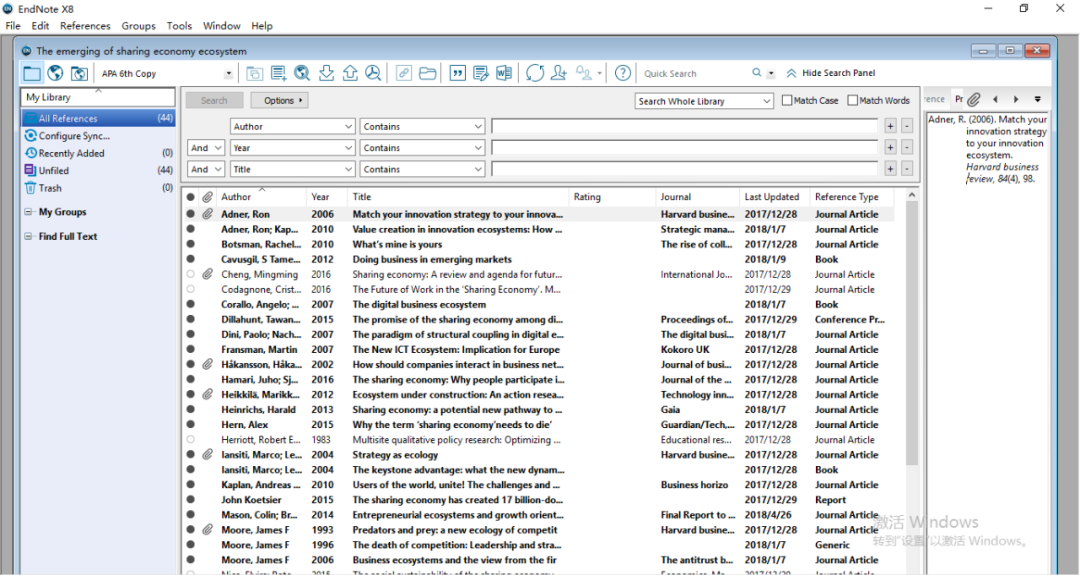
Task: Click Hide Search Panel chevron icon
Action: tap(791, 73)
